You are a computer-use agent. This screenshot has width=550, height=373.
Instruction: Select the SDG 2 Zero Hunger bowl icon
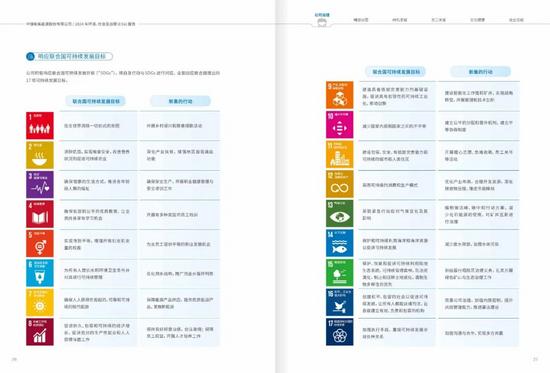(40, 155)
